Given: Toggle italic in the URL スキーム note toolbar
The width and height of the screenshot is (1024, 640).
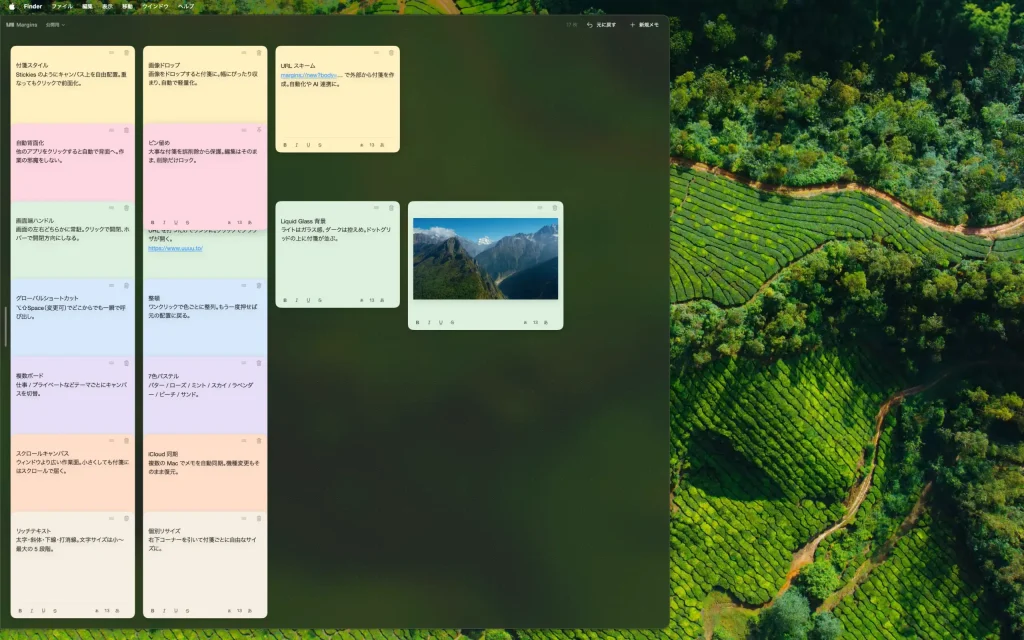Looking at the screenshot, I should [x=296, y=145].
